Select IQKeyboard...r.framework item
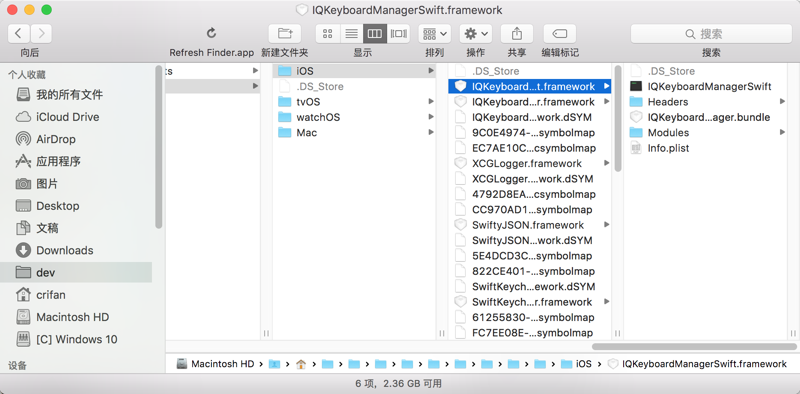This screenshot has width=800, height=394. click(x=530, y=102)
